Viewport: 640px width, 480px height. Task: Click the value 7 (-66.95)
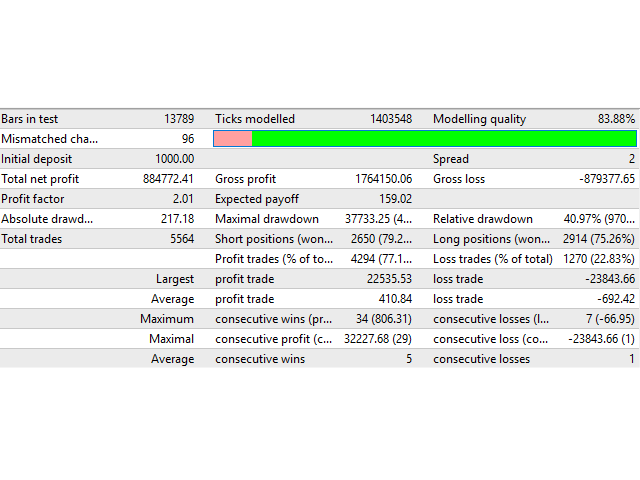(x=610, y=319)
